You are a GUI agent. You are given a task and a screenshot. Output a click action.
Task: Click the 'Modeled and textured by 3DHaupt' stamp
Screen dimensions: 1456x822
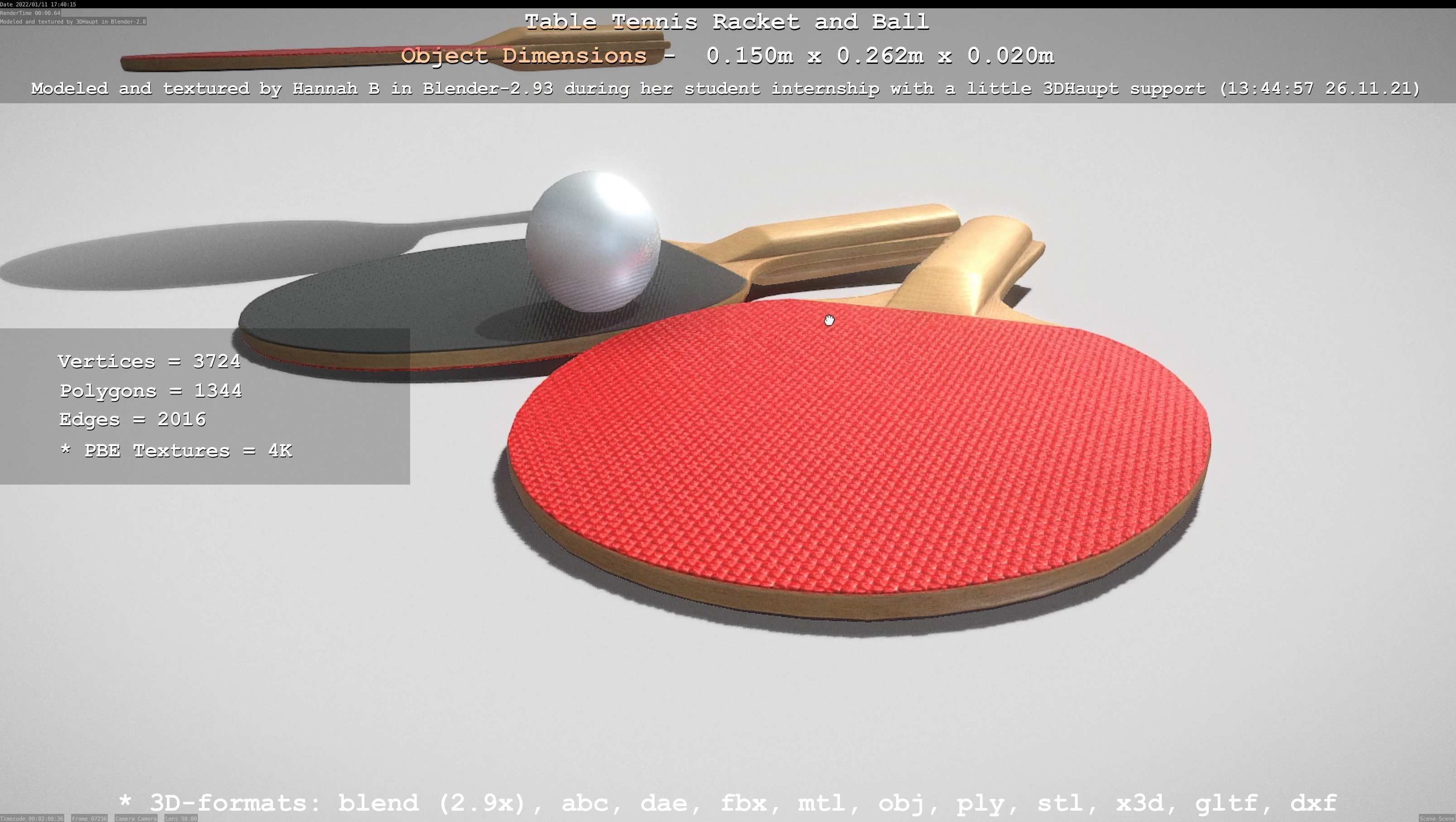pos(73,21)
